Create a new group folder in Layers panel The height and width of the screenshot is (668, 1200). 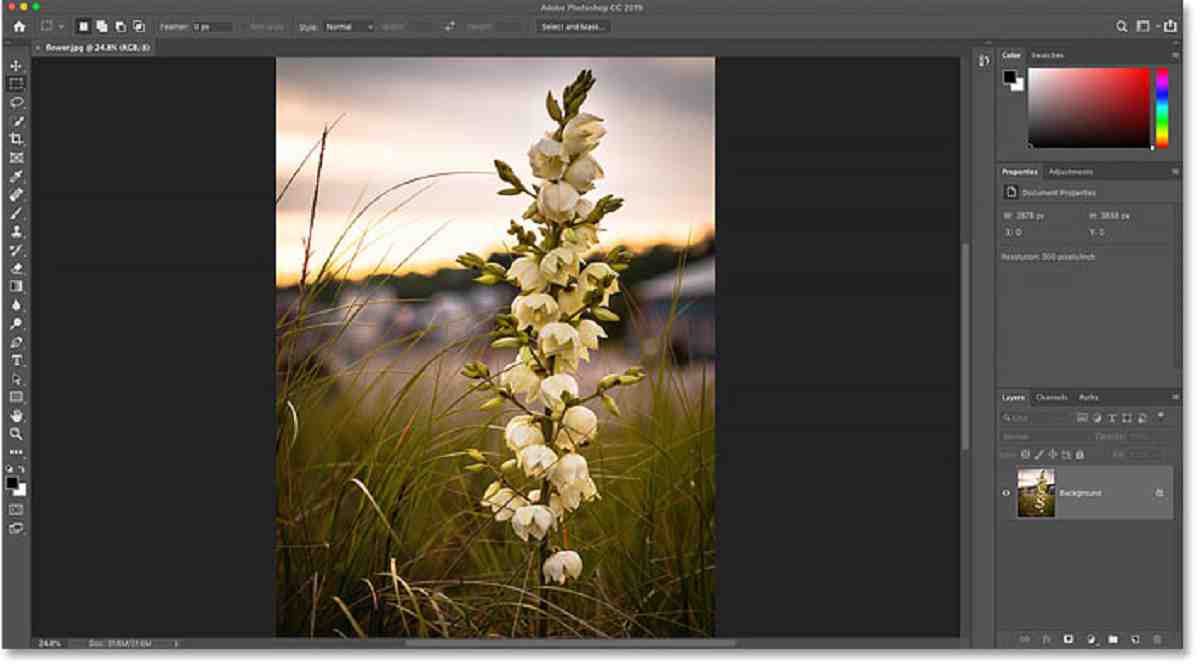pos(1113,638)
